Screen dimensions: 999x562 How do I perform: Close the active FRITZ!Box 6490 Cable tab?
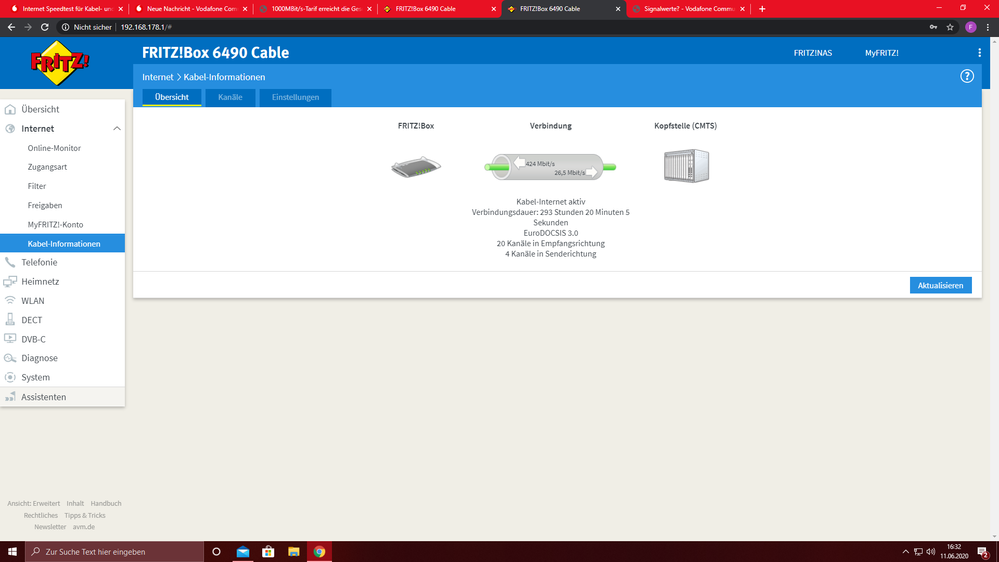click(617, 9)
